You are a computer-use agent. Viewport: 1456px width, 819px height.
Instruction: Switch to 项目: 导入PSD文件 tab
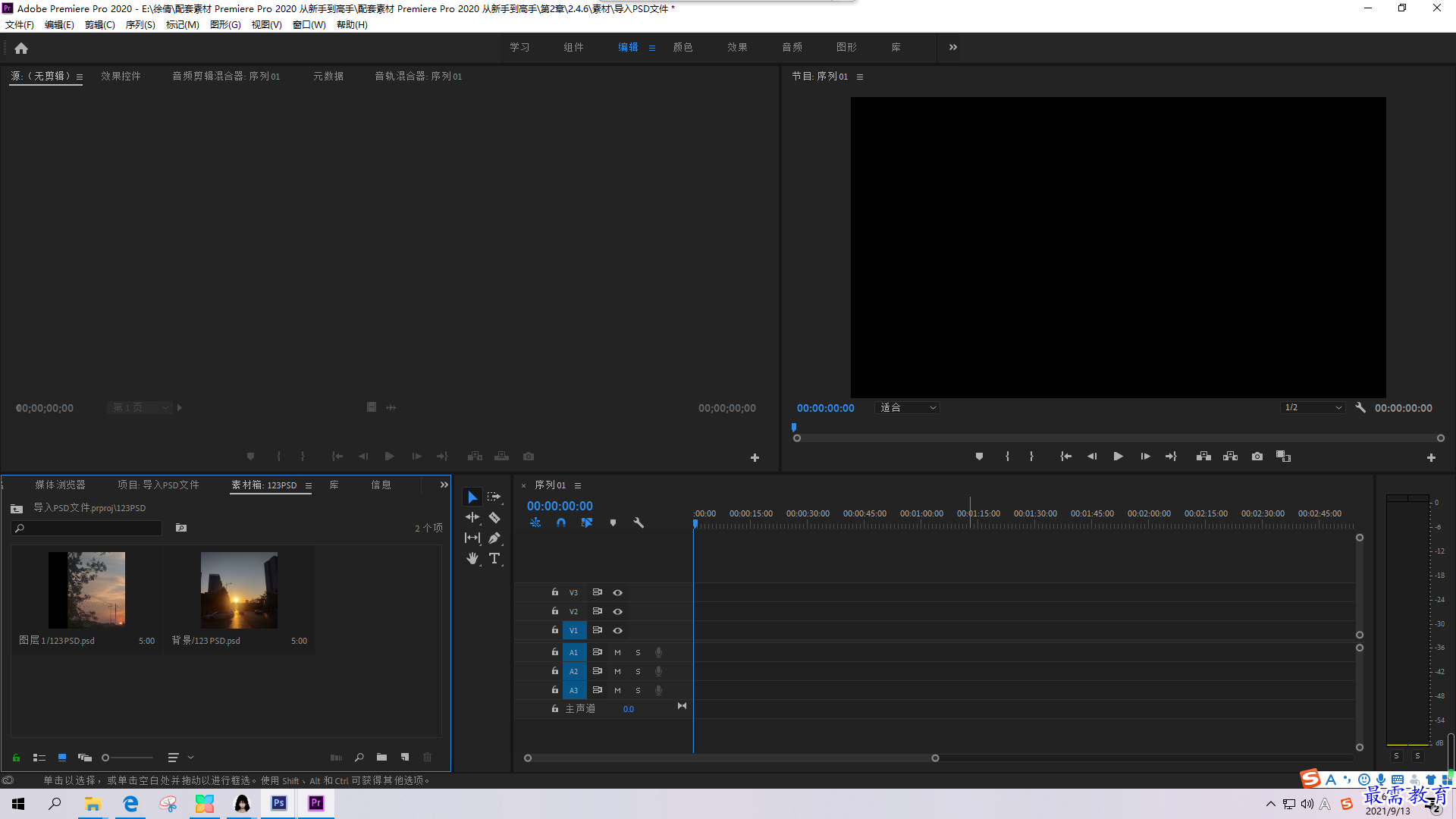pyautogui.click(x=158, y=485)
